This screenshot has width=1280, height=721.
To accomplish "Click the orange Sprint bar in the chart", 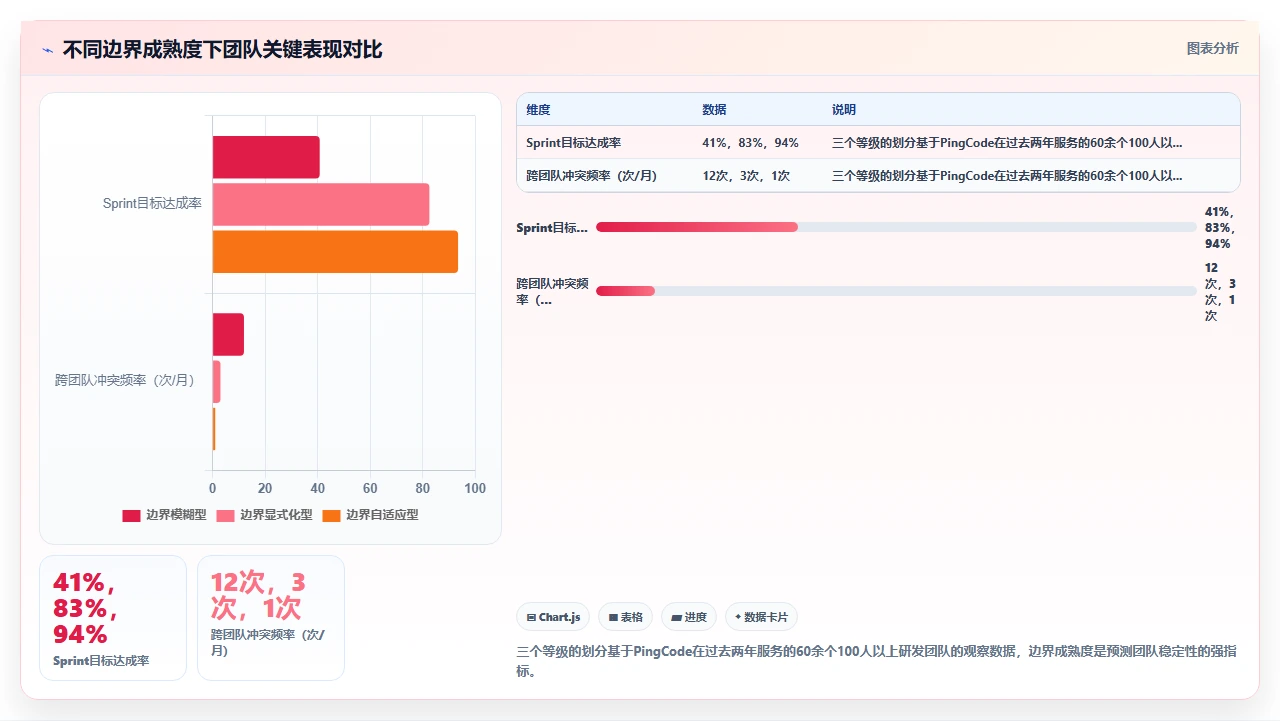I will pos(335,251).
